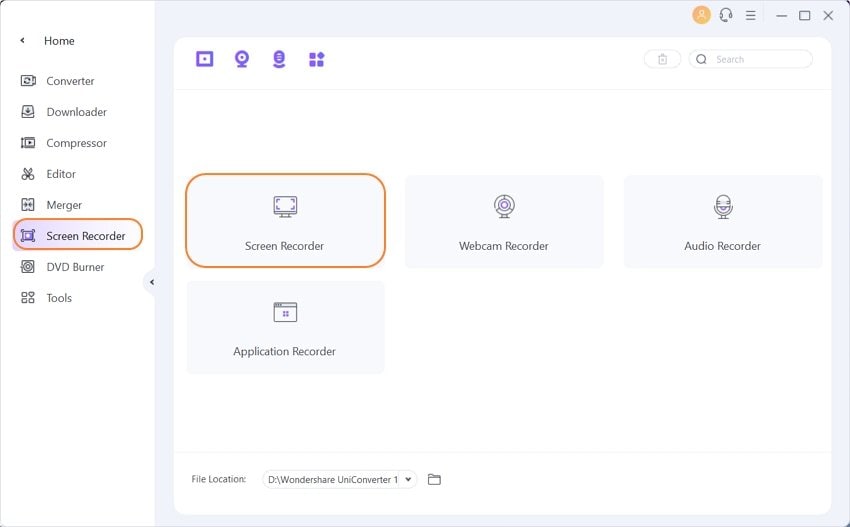This screenshot has height=527, width=850.
Task: Open the Downloader section
Action: [63, 112]
